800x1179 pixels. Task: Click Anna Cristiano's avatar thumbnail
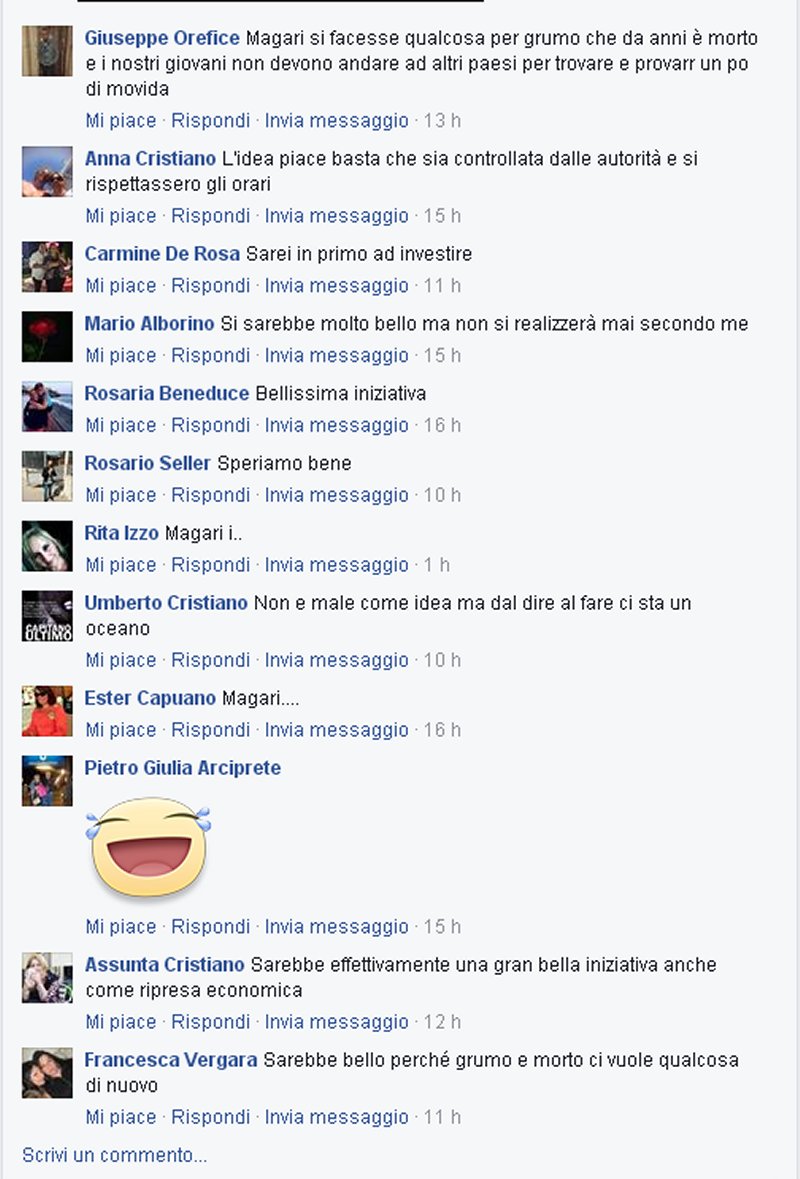coord(47,171)
